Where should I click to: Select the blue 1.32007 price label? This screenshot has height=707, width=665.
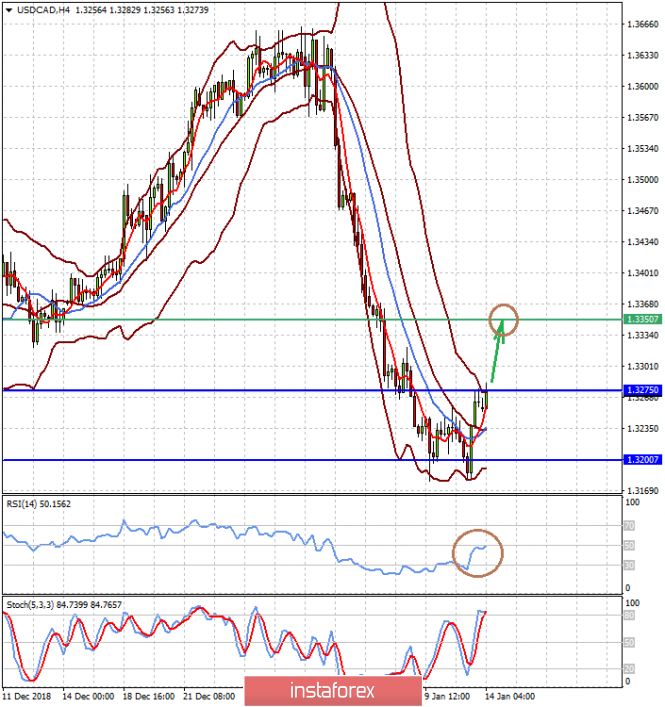(640, 460)
